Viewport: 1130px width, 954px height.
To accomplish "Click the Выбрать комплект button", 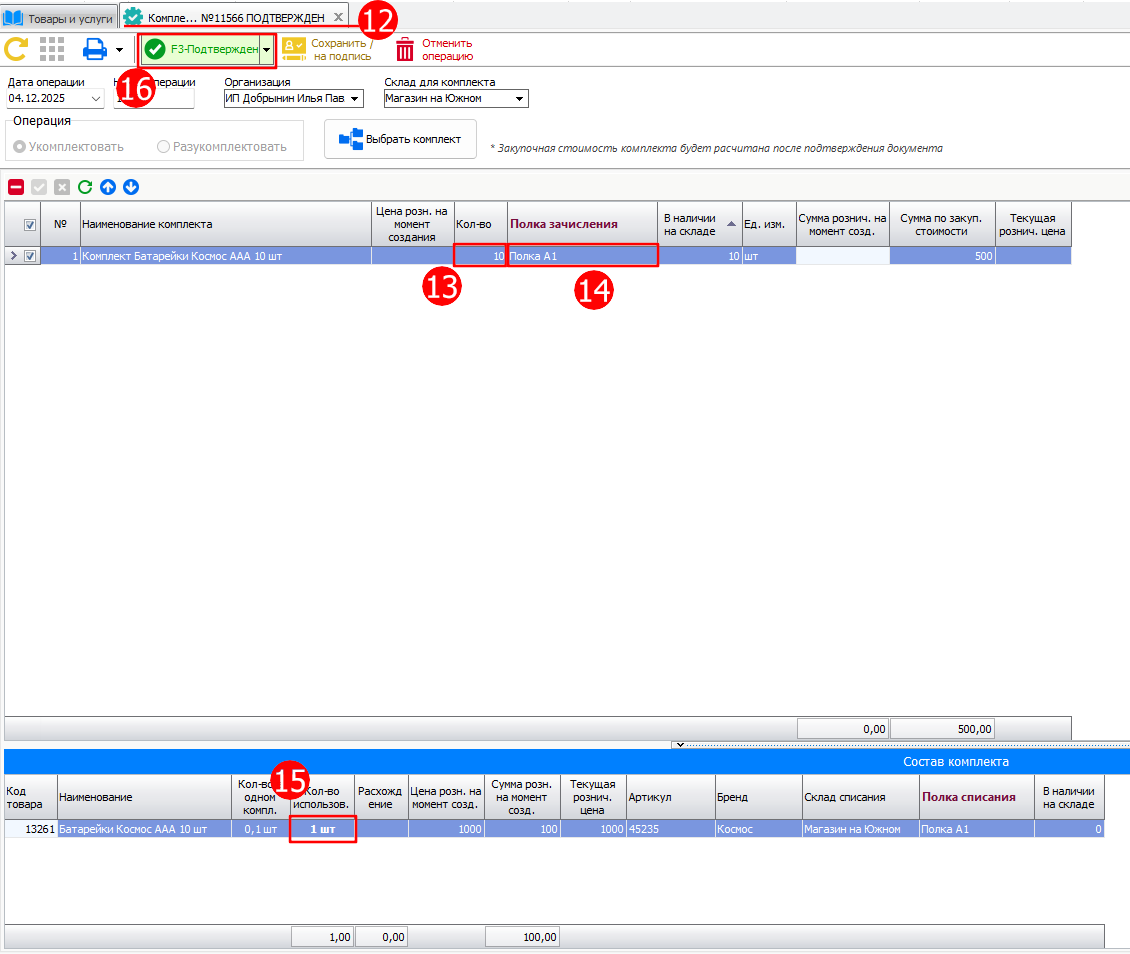I will [x=401, y=139].
